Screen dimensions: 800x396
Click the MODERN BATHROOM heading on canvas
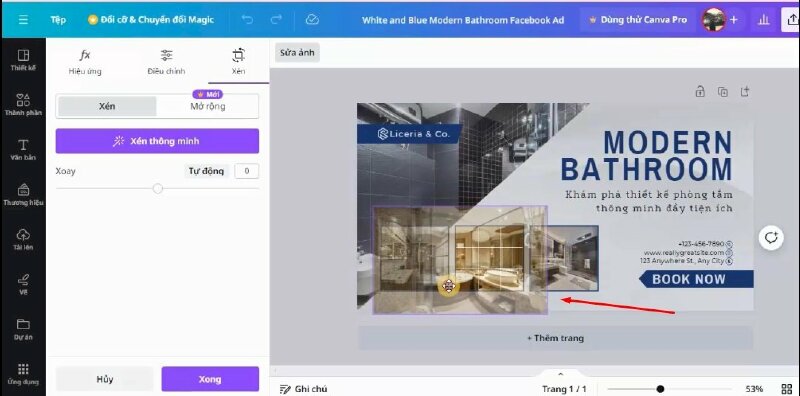(x=647, y=156)
